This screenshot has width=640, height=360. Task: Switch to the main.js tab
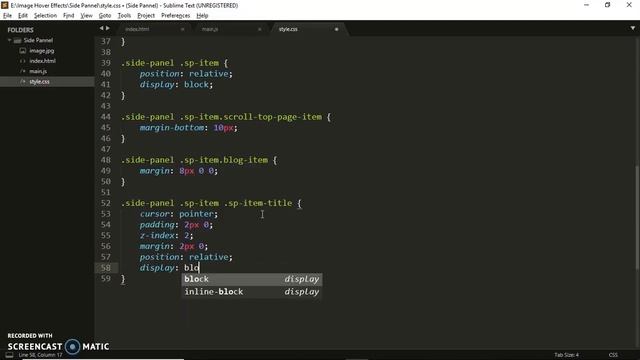point(210,29)
